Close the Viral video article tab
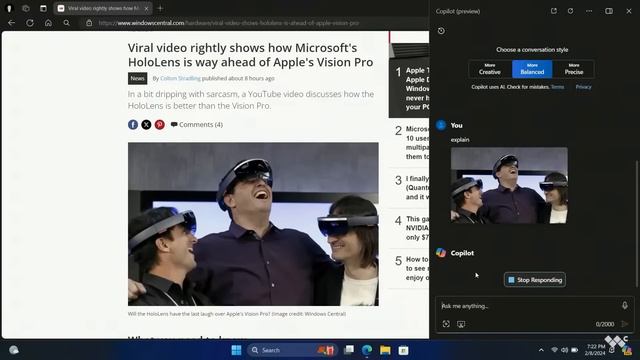Viewport: 640px width, 360px height. click(x=147, y=8)
